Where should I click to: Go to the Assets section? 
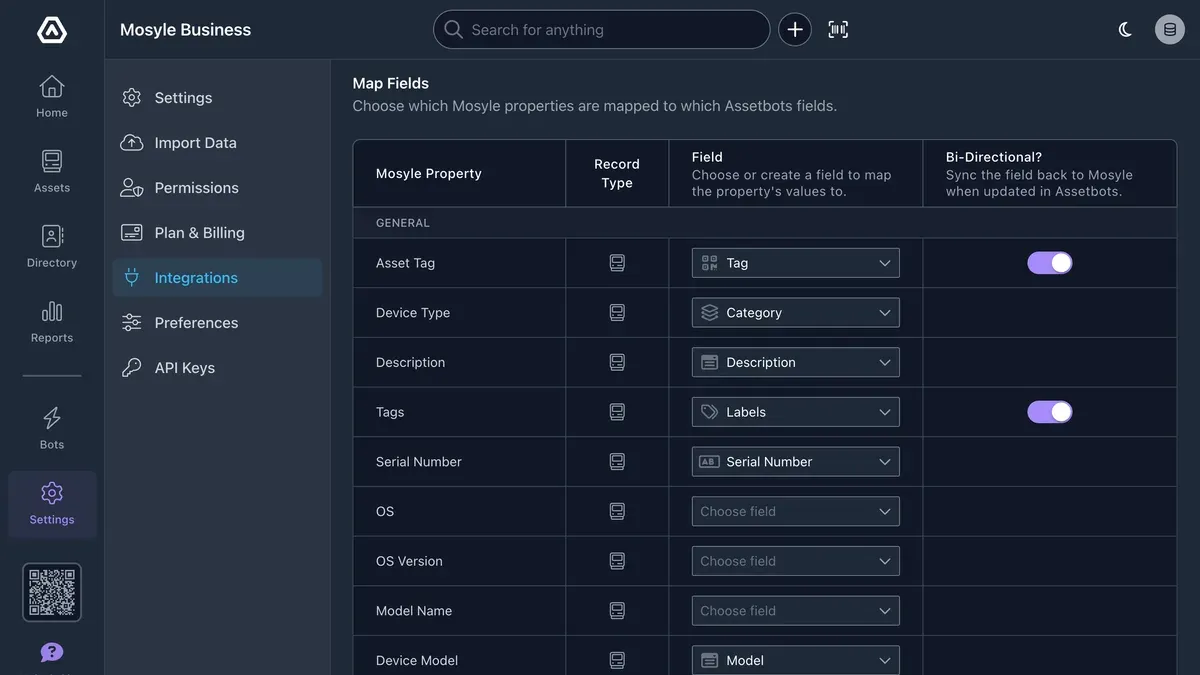click(x=52, y=172)
